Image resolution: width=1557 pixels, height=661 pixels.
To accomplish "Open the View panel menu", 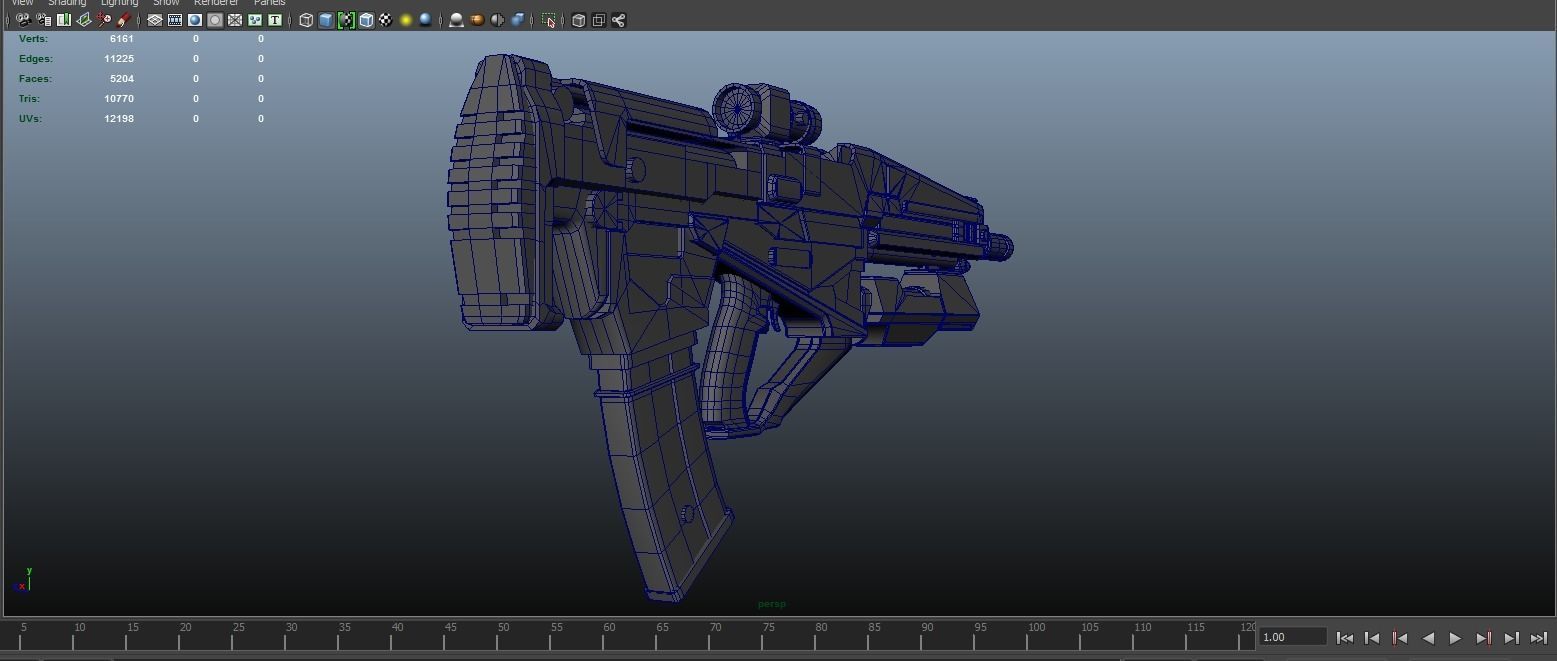I will [22, 3].
